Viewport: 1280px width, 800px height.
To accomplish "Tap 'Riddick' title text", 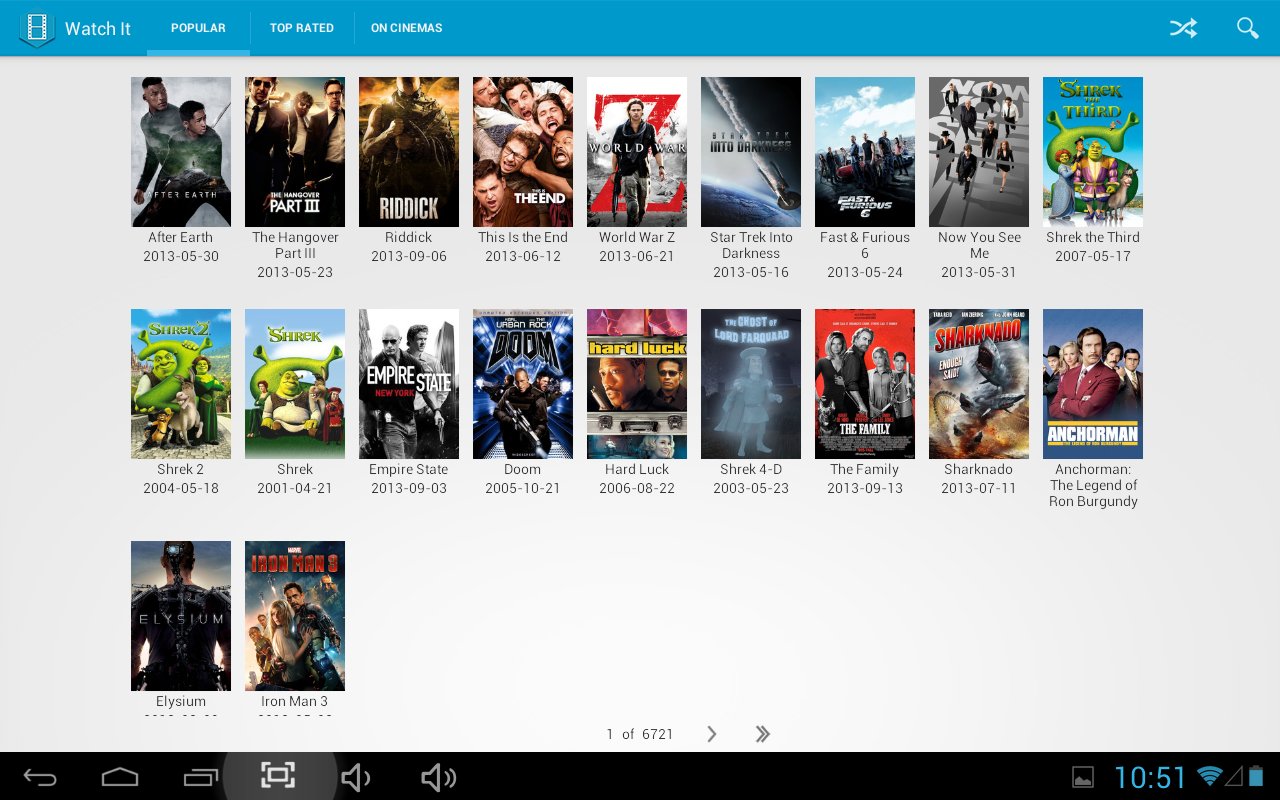I will tap(409, 237).
